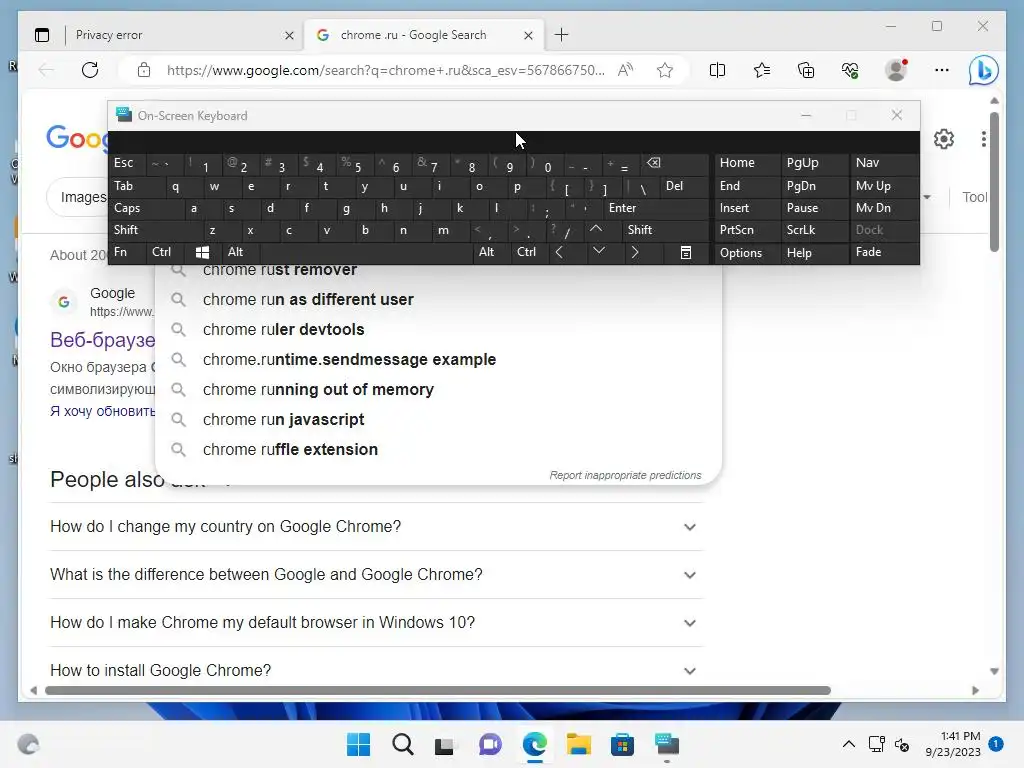Open Edge split screen icon
This screenshot has width=1024, height=768.
[x=717, y=70]
